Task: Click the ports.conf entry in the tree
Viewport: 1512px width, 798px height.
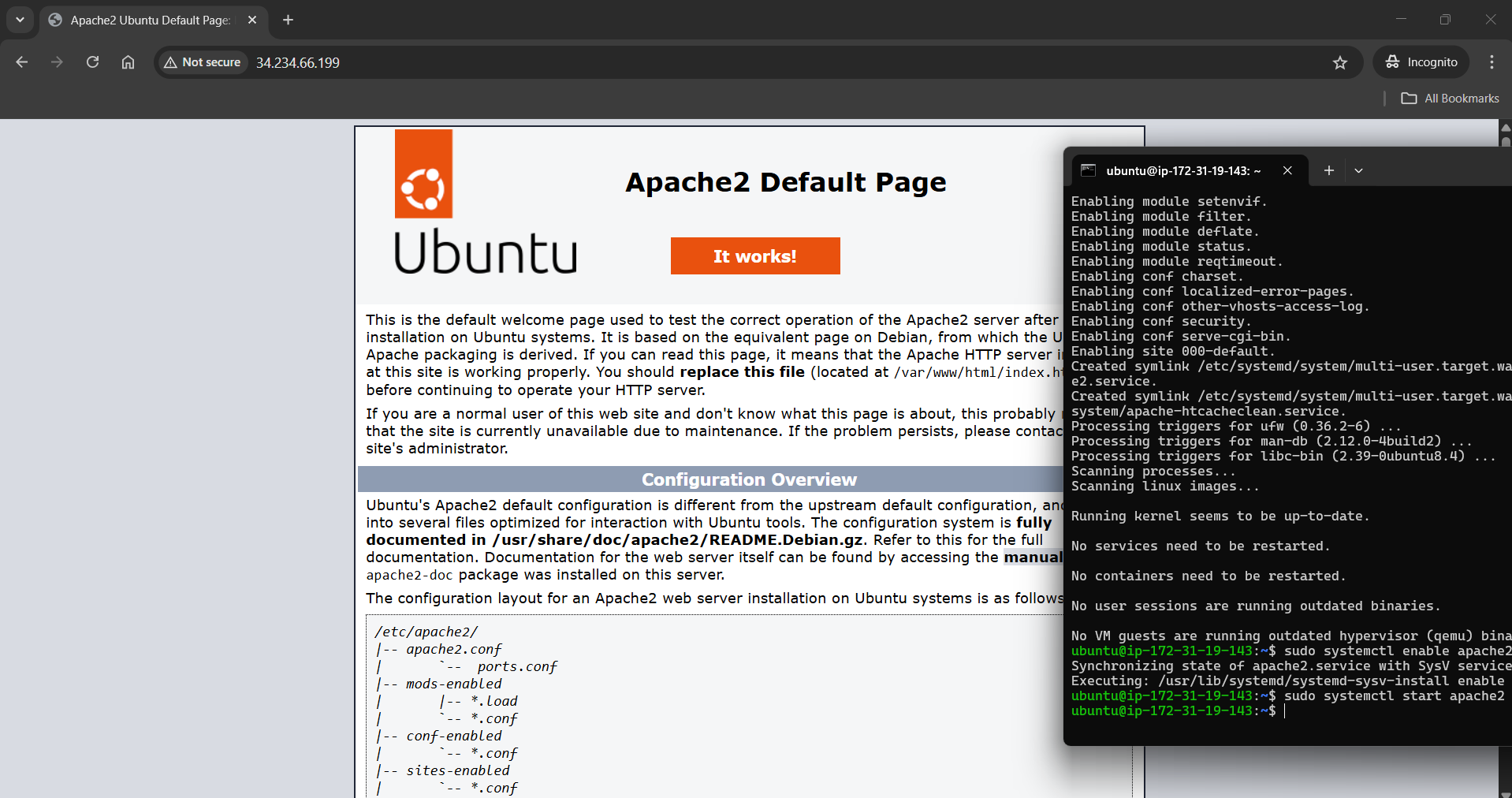Action: pyautogui.click(x=517, y=666)
